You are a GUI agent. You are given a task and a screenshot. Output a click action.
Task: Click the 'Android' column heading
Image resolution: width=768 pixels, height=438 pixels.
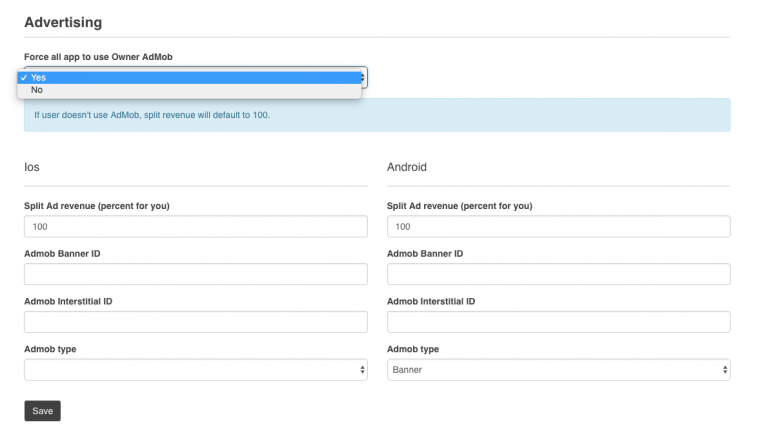coord(407,167)
